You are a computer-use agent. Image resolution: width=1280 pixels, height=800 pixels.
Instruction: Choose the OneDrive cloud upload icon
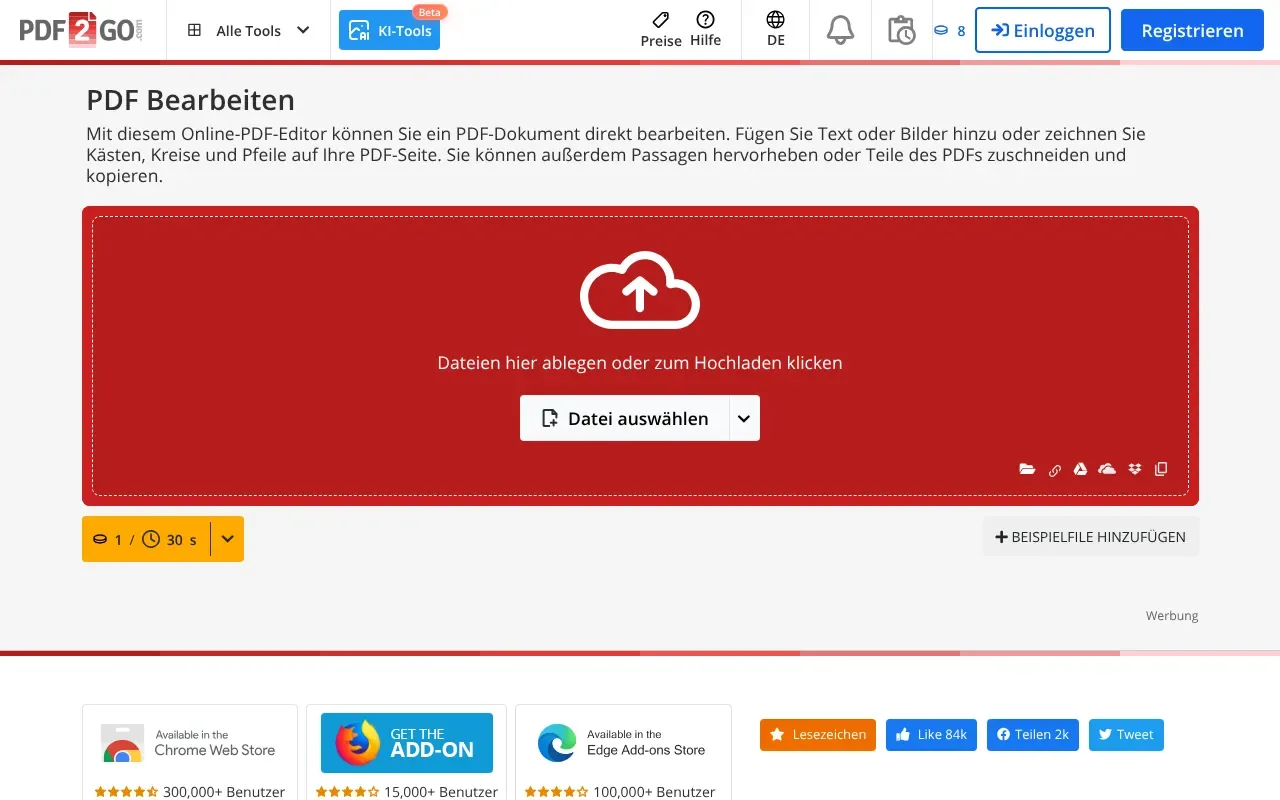click(1107, 469)
